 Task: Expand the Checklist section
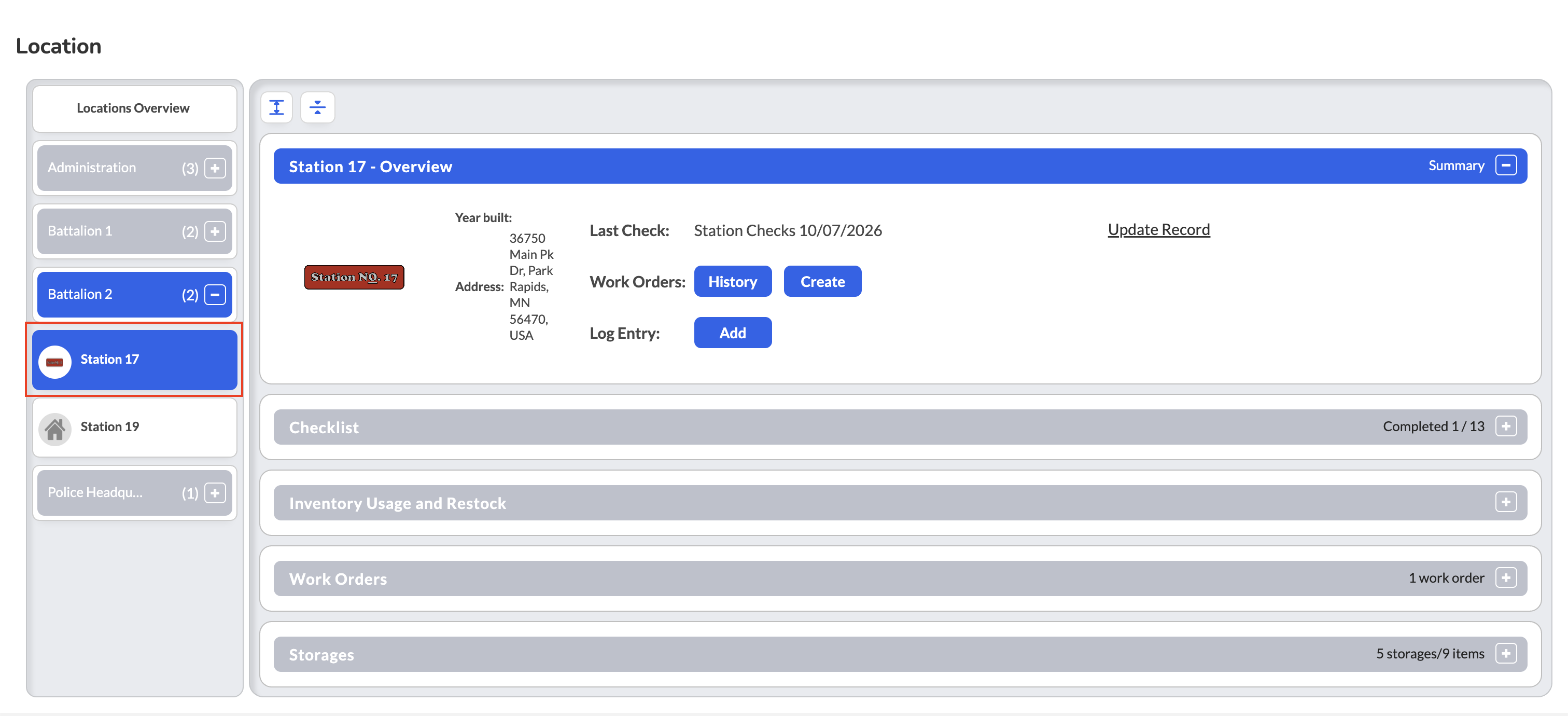(1505, 426)
